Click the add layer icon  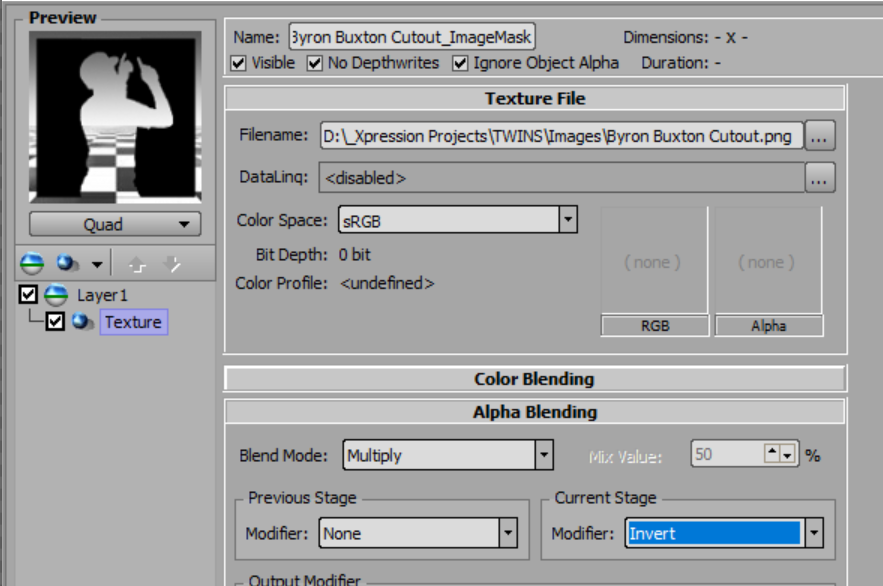click(32, 263)
